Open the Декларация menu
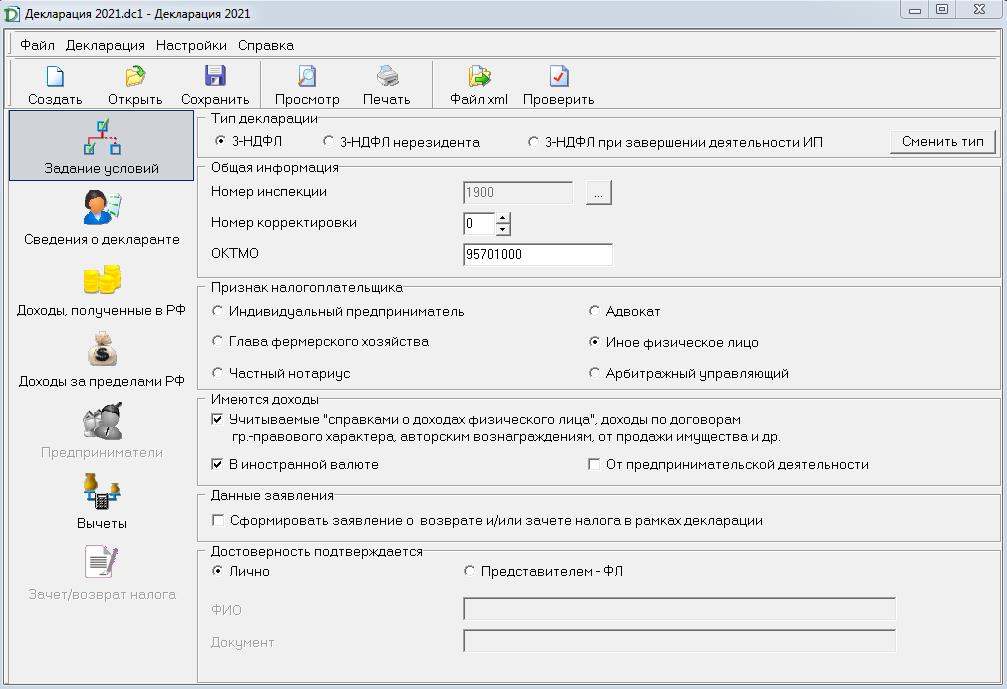The width and height of the screenshot is (1007, 689). [x=105, y=45]
